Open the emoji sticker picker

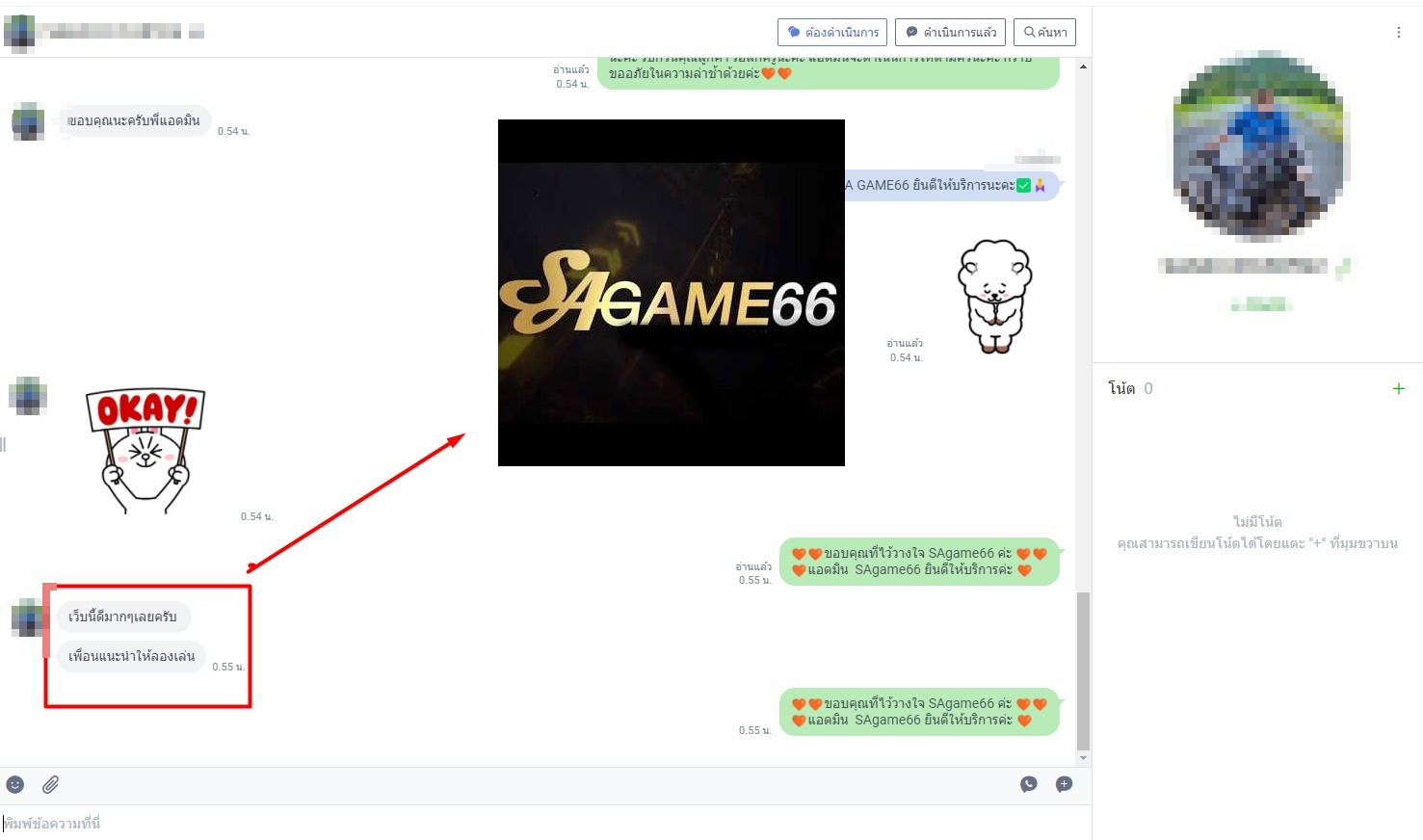pos(15,784)
